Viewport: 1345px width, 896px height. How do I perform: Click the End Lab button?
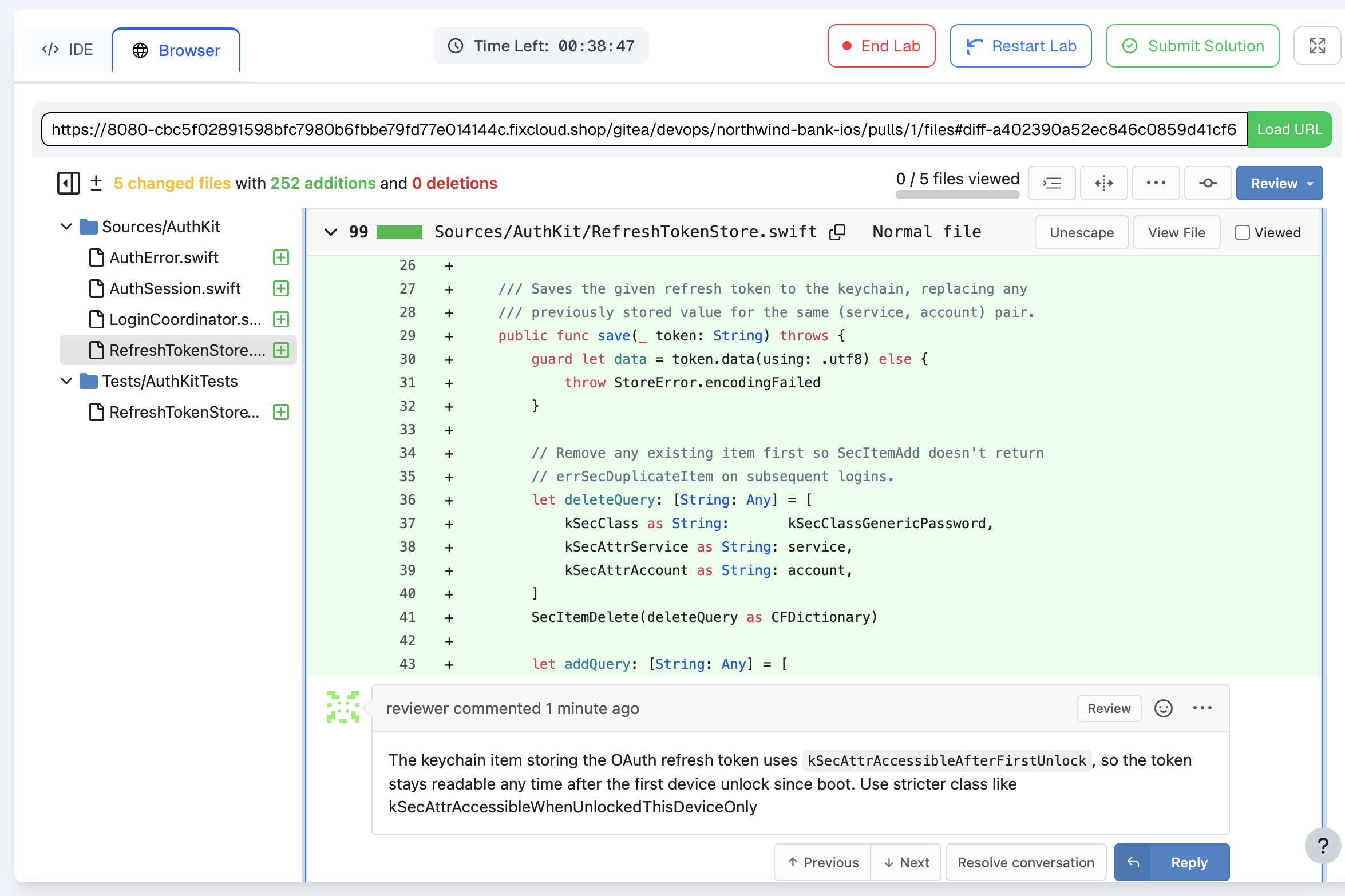coord(881,46)
